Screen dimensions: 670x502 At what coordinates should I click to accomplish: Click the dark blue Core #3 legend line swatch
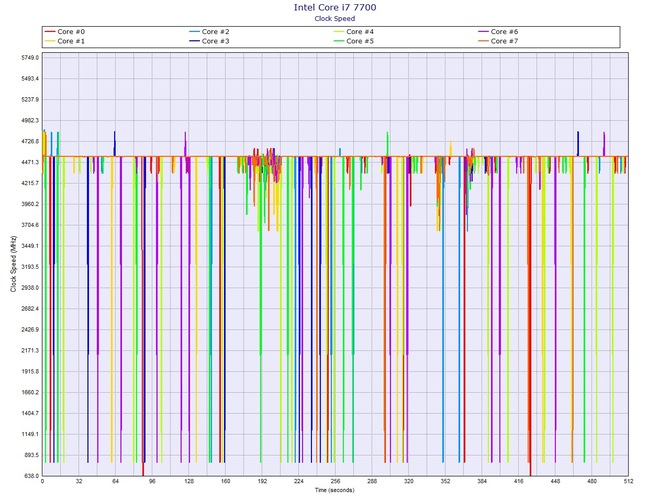point(194,41)
